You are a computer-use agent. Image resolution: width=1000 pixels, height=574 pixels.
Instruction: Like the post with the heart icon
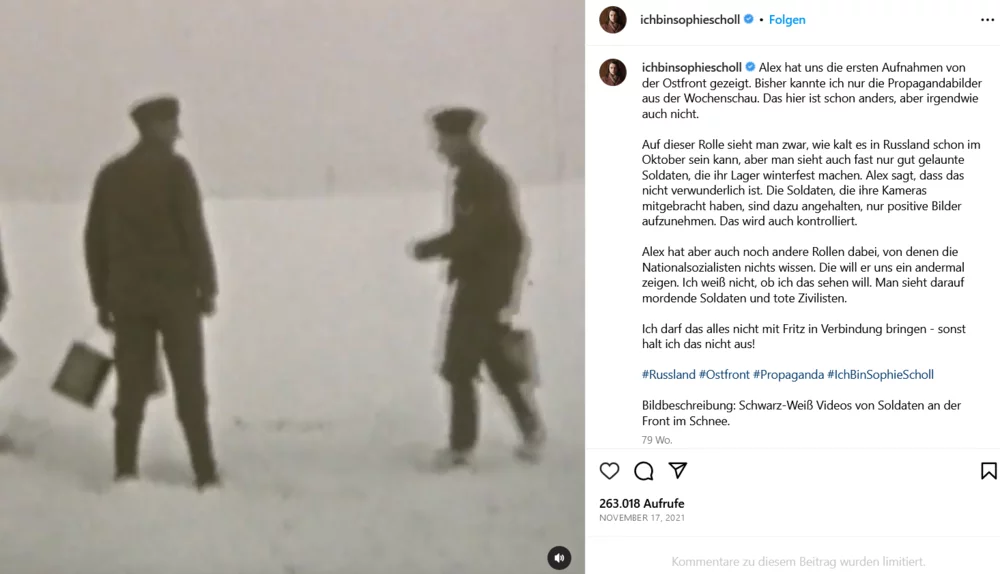pos(609,471)
